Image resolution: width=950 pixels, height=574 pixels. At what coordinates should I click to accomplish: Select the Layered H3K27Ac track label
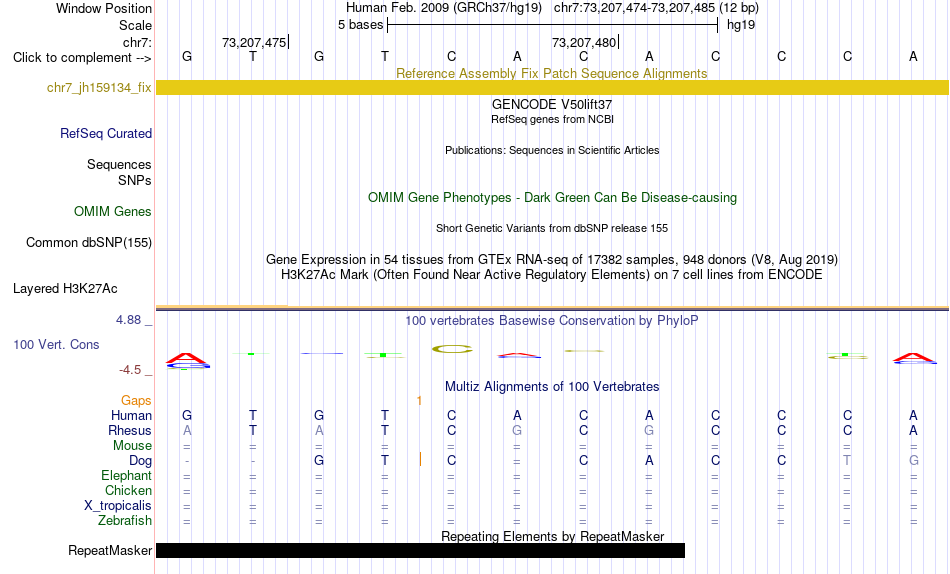tap(65, 289)
